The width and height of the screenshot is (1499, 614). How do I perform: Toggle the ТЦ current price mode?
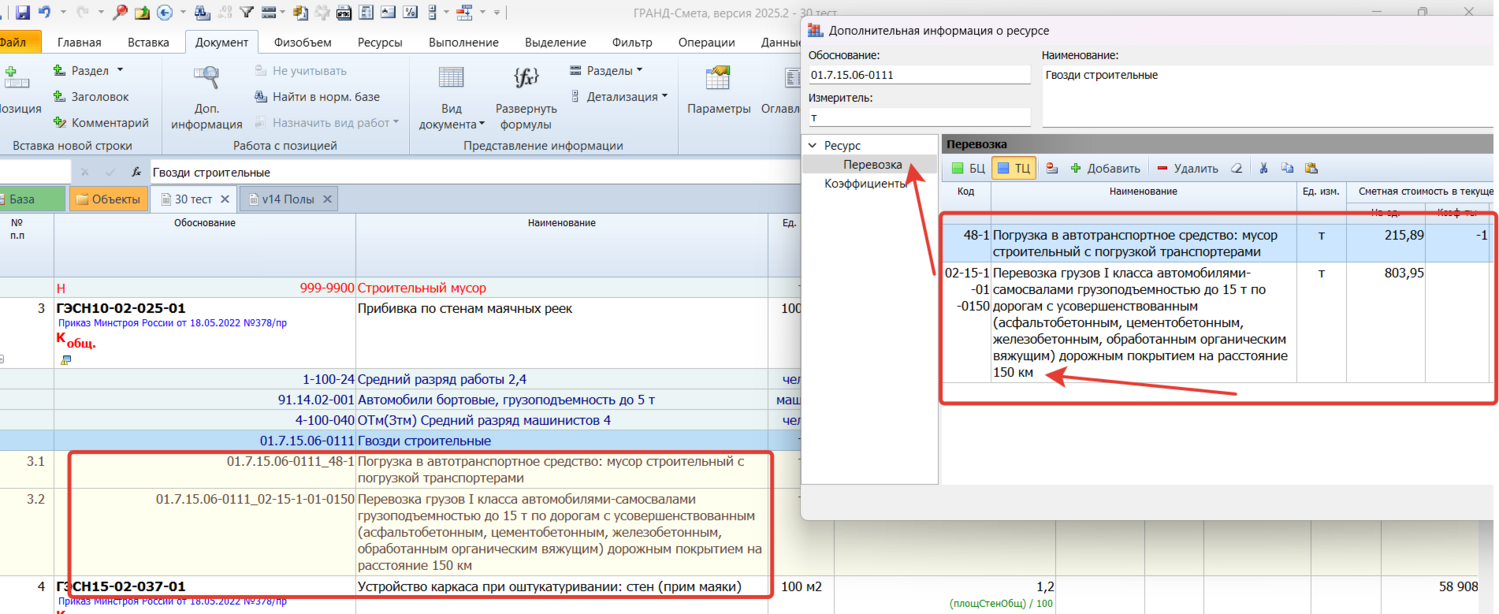tap(1014, 169)
